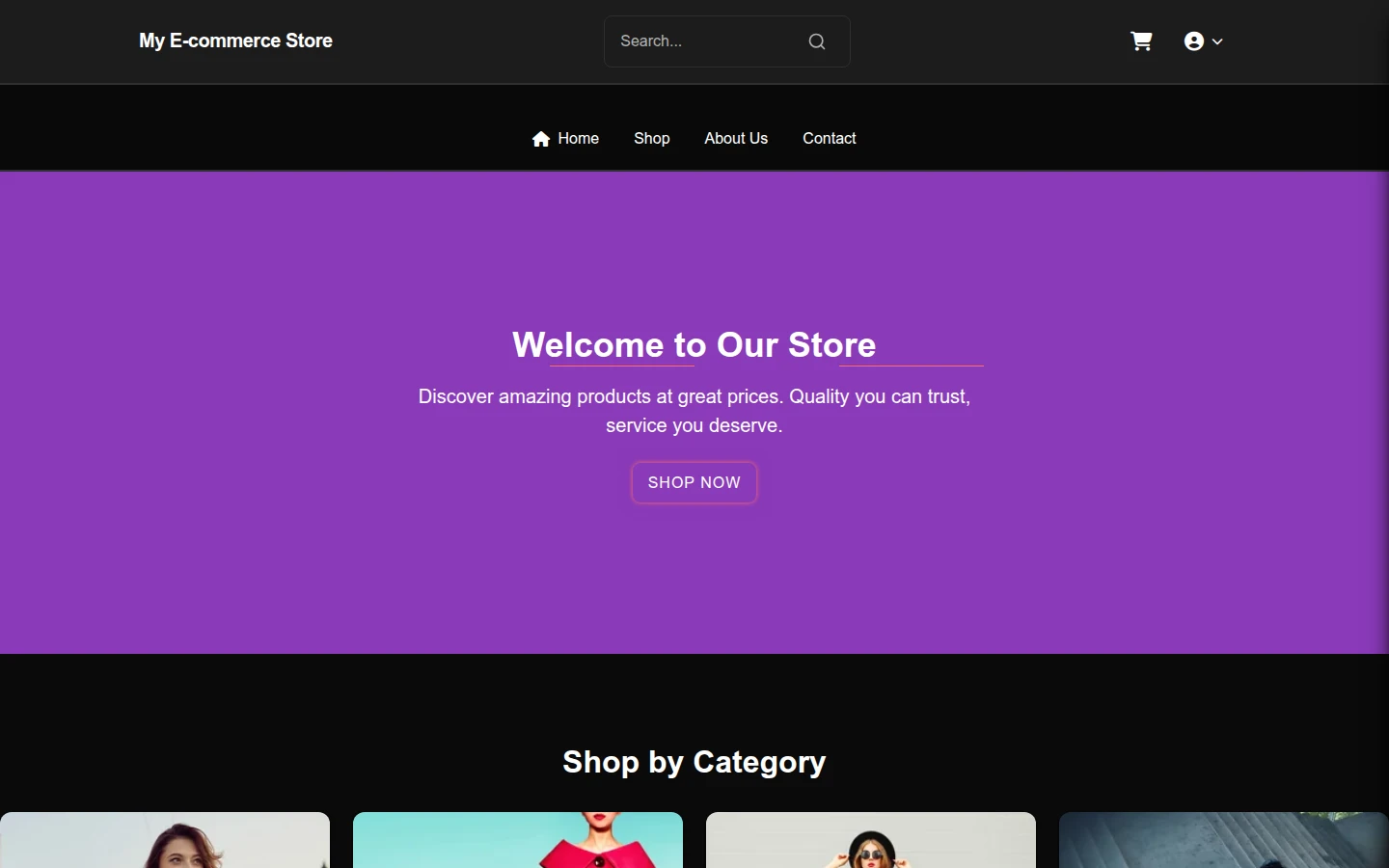Expand the account dropdown chevron
Image resolution: width=1389 pixels, height=868 pixels.
point(1217,41)
